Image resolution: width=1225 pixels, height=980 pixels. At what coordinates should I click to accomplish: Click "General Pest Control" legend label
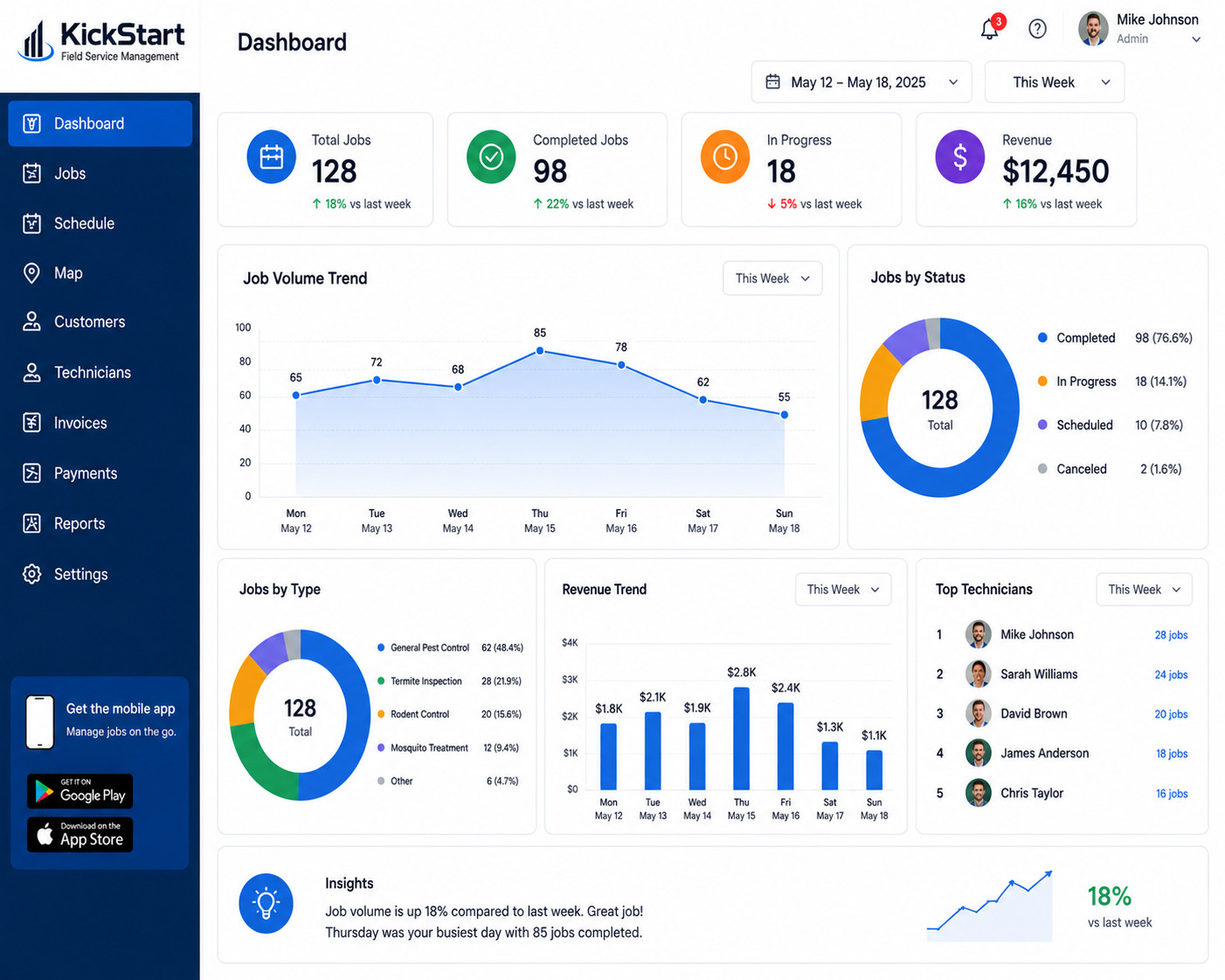430,647
